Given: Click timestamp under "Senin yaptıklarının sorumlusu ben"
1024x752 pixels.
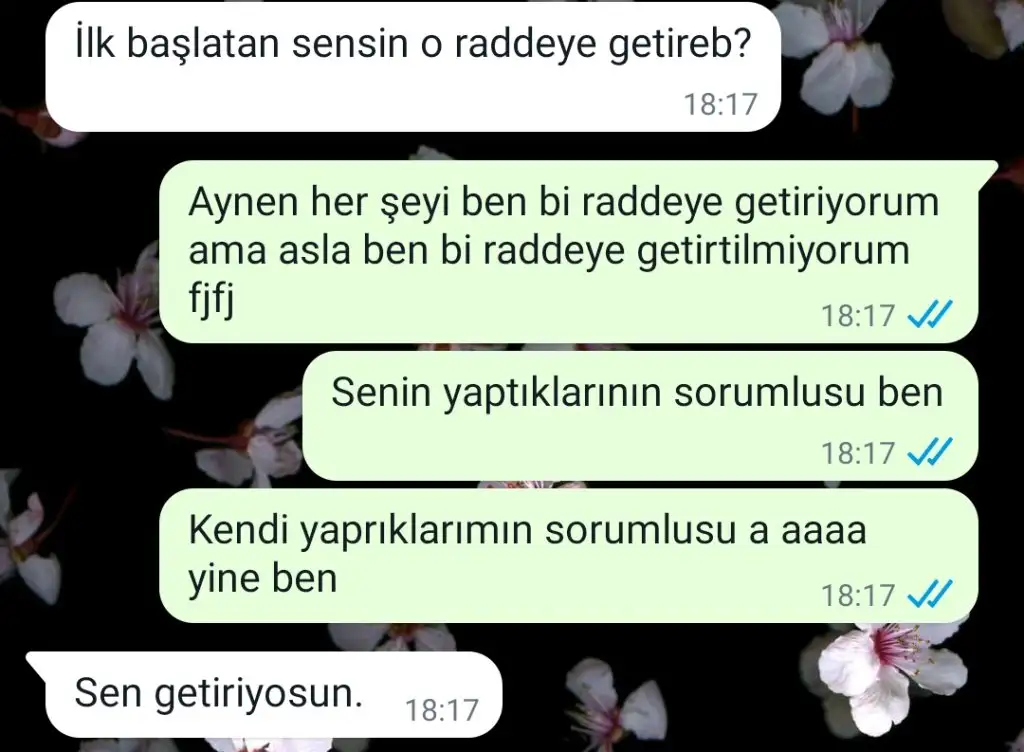Looking at the screenshot, I should (x=857, y=452).
